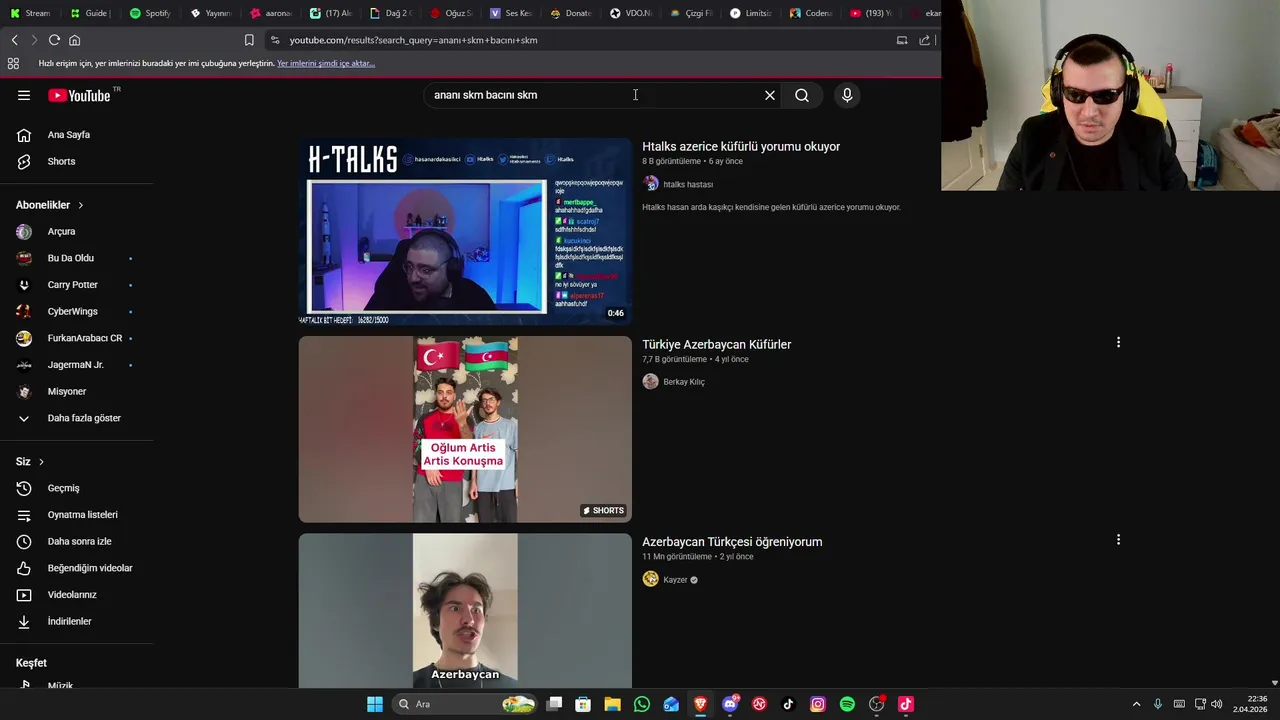This screenshot has height=720, width=1280.
Task: Jump down via the page scrollbar arrow
Action: (1274, 682)
